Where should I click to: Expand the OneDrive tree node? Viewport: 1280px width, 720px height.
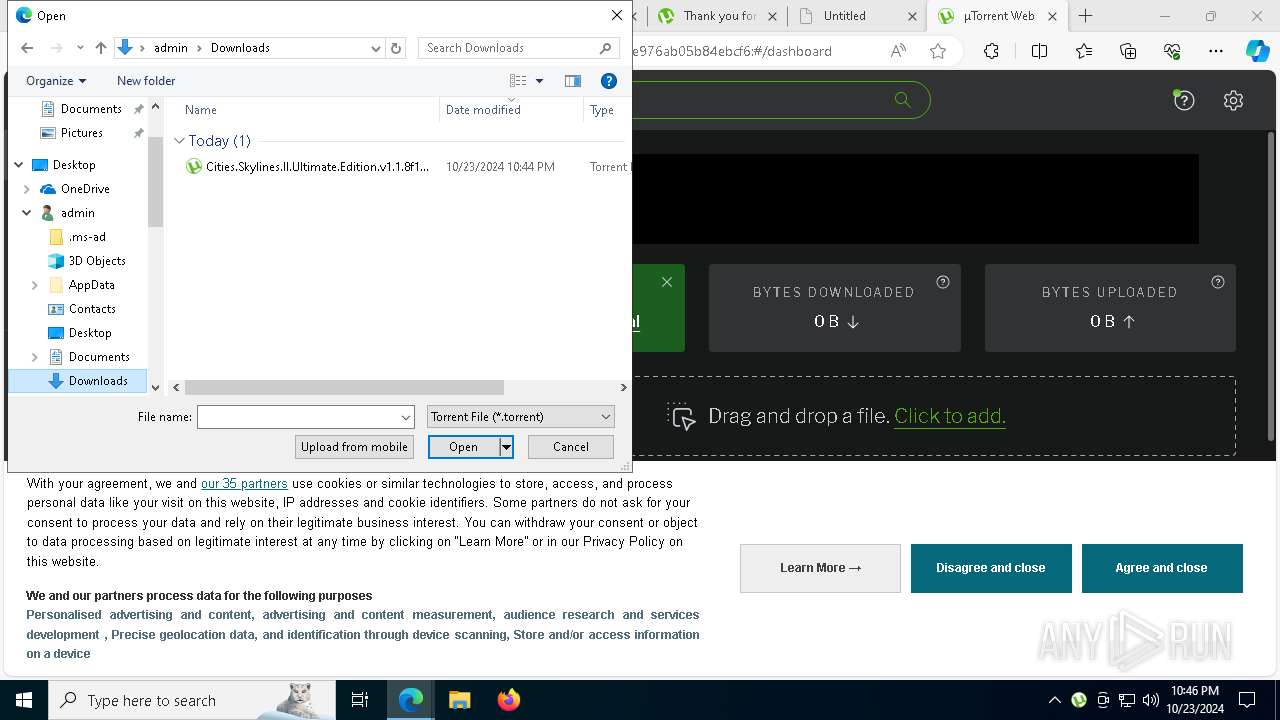coord(27,189)
